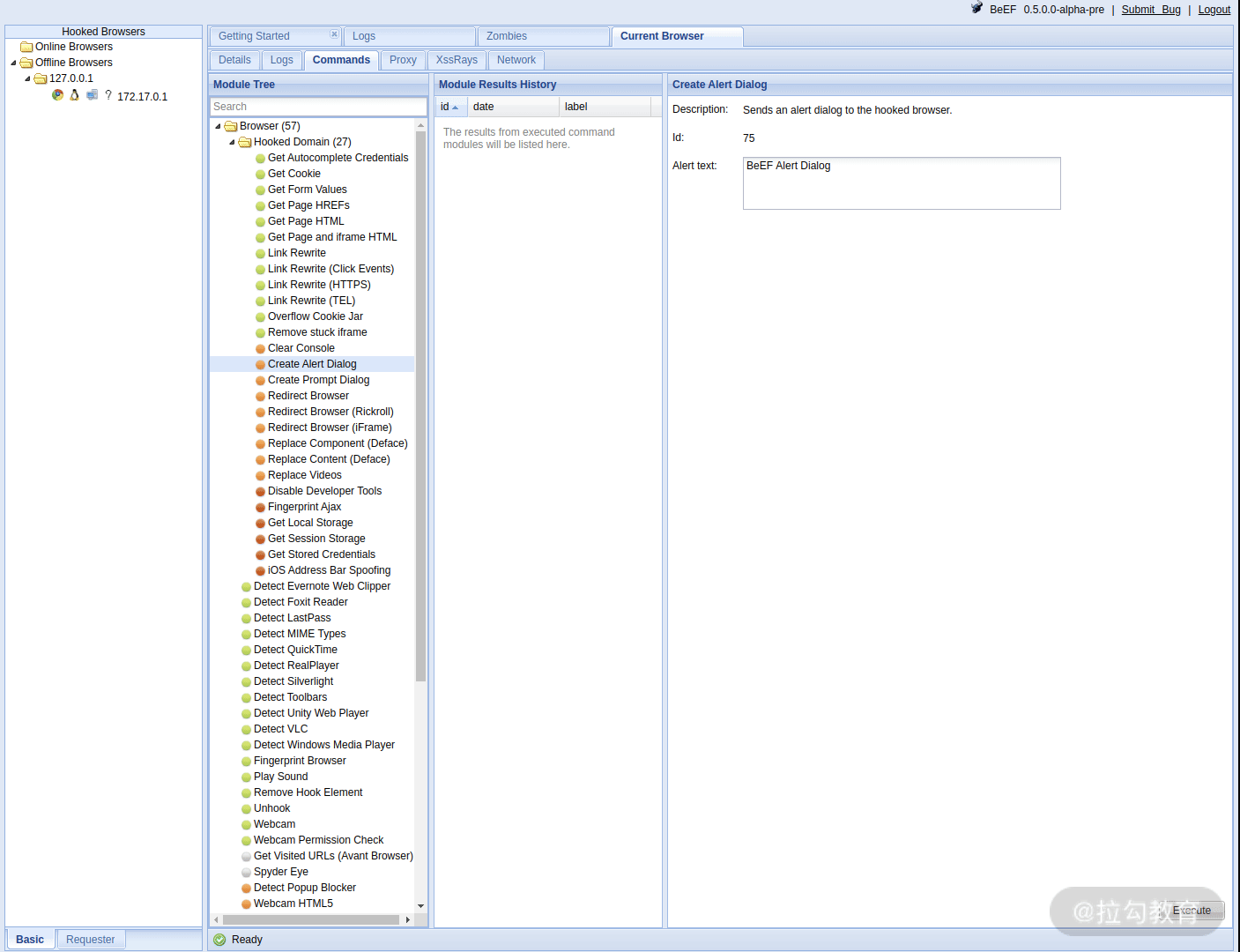This screenshot has width=1240, height=952.
Task: Collapse the Hooked Domain (27) folder
Action: tap(232, 142)
